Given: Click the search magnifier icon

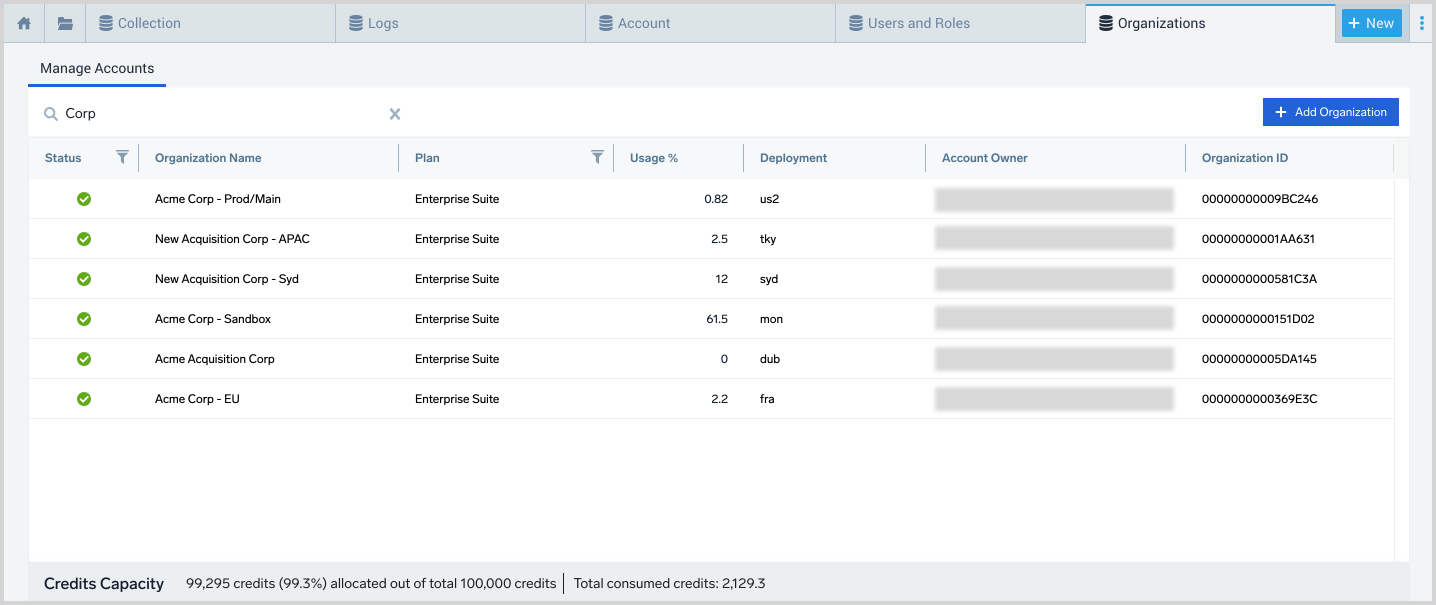Looking at the screenshot, I should [x=51, y=114].
